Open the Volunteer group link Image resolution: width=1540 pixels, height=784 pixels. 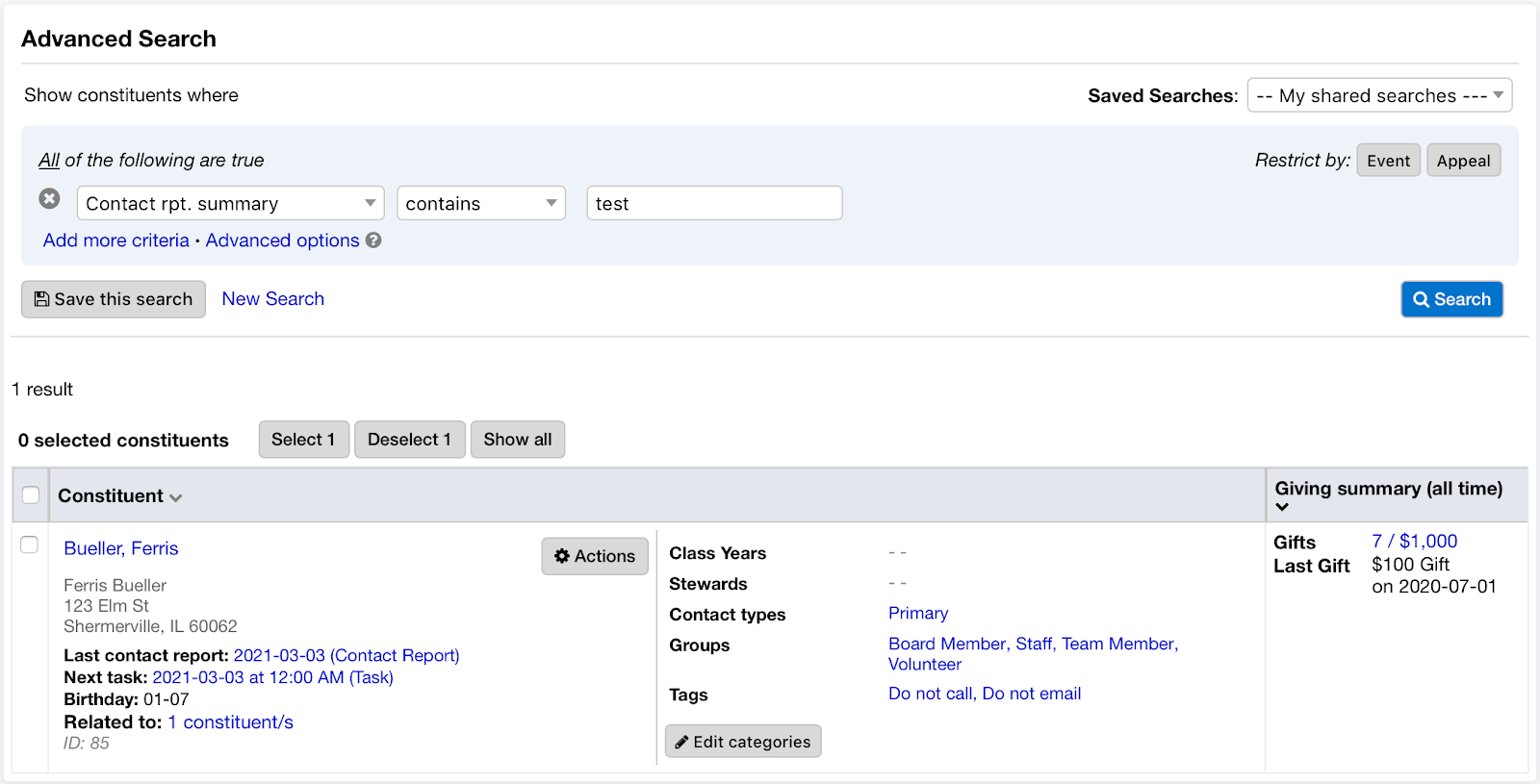(x=925, y=664)
